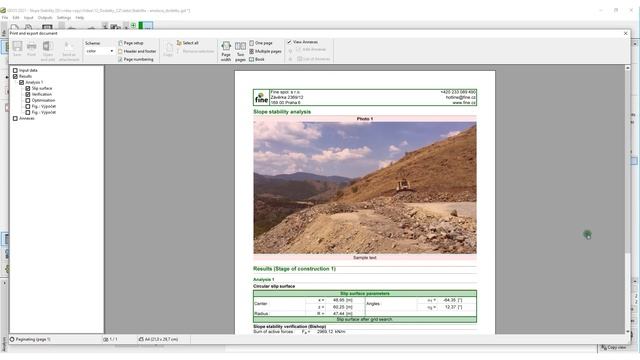Click the Slope stability analysis heading
Viewport: 640px width, 360px height.
coord(282,112)
